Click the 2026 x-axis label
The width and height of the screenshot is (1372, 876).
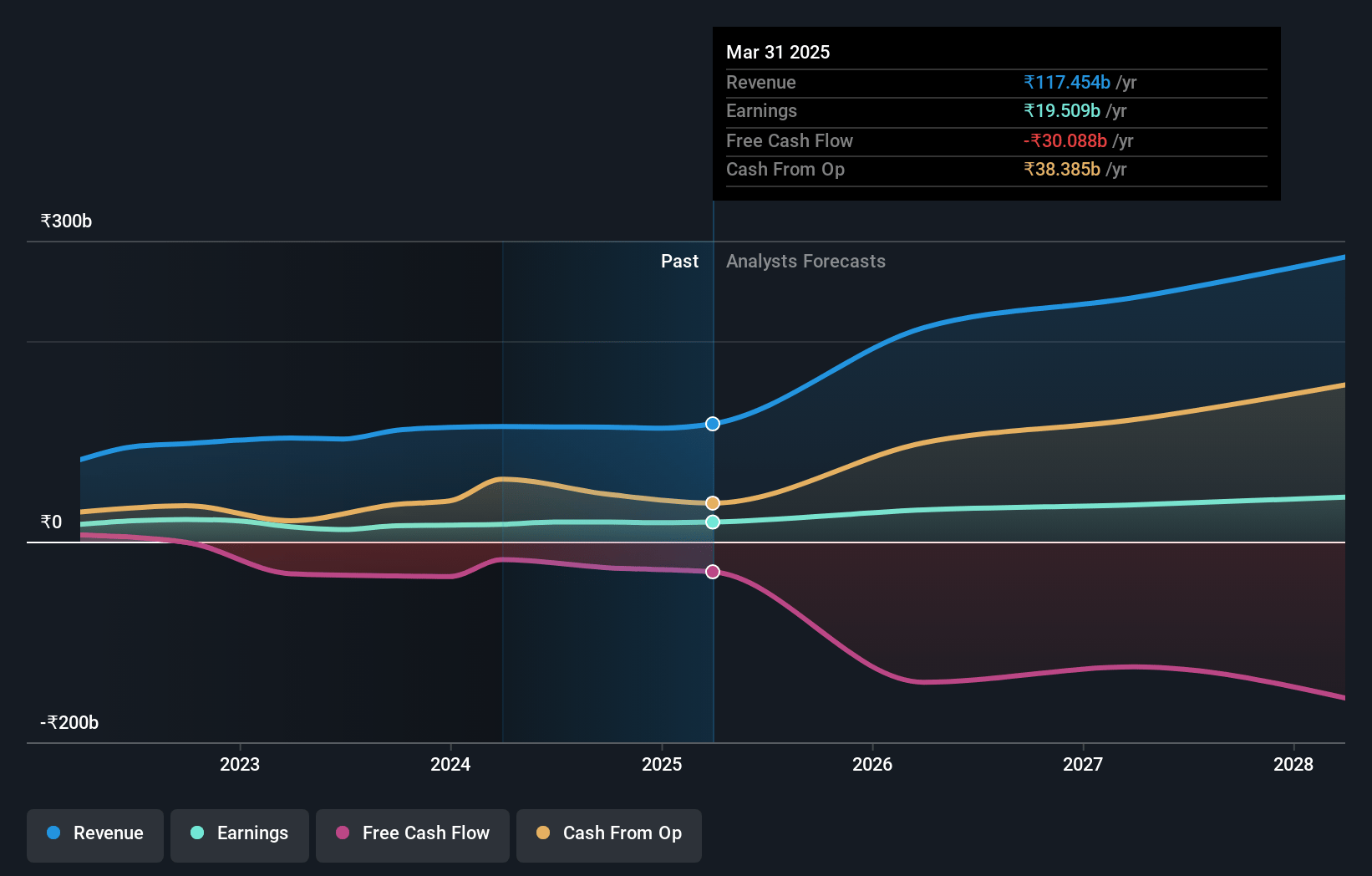coord(872,764)
